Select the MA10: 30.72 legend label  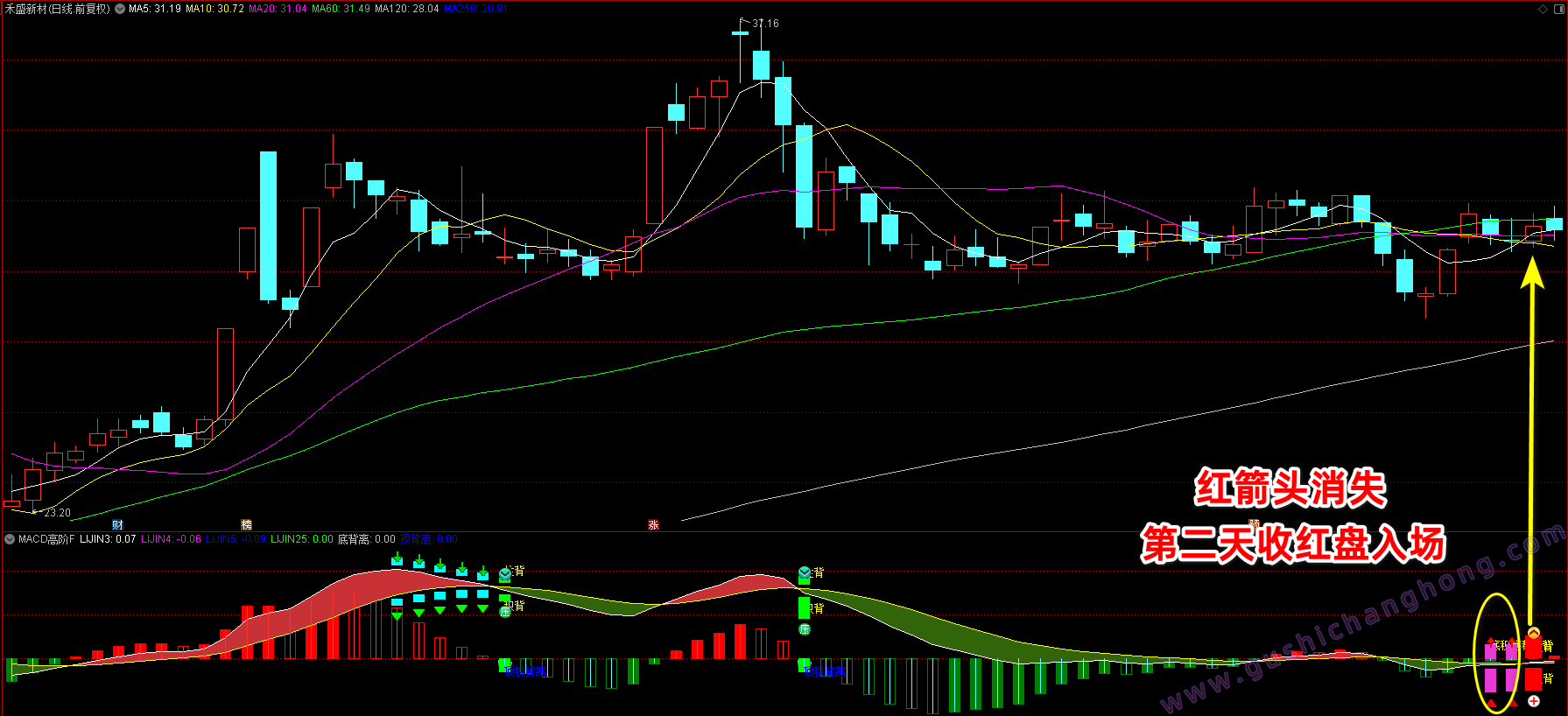(x=214, y=9)
